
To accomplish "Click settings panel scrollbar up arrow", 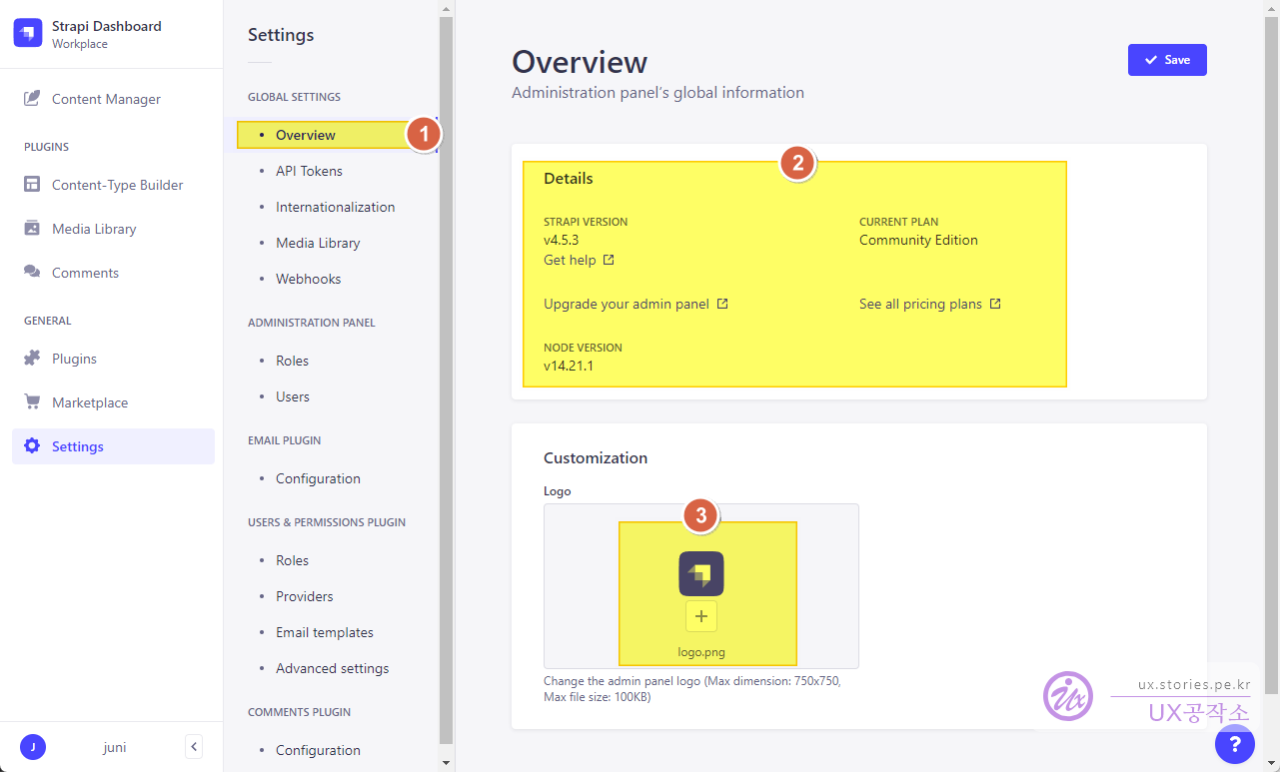I will point(446,8).
